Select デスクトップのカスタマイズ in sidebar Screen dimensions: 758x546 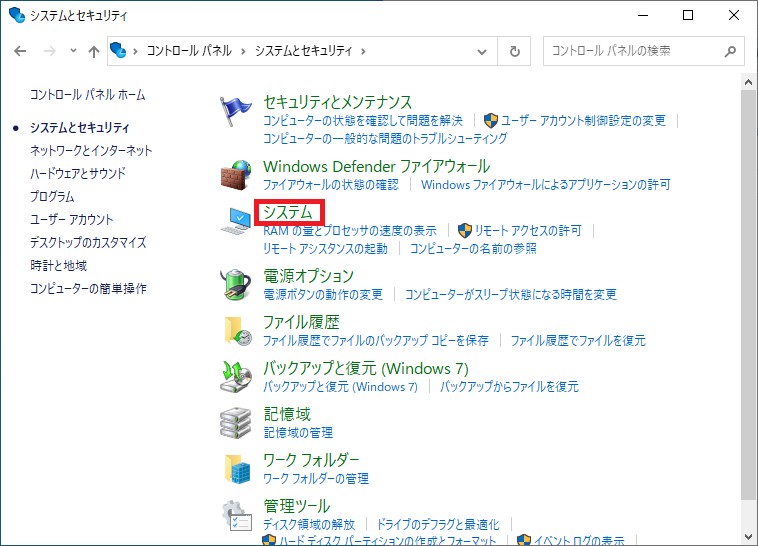click(x=88, y=242)
